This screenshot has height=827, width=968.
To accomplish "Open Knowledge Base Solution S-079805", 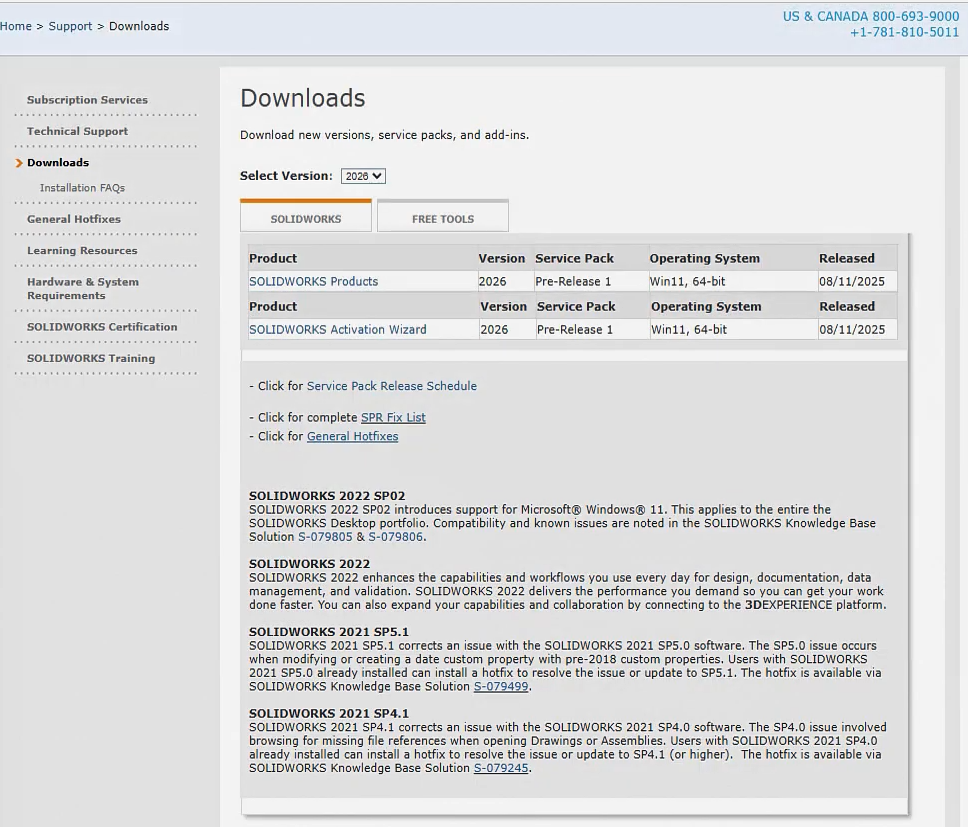I will 325,537.
